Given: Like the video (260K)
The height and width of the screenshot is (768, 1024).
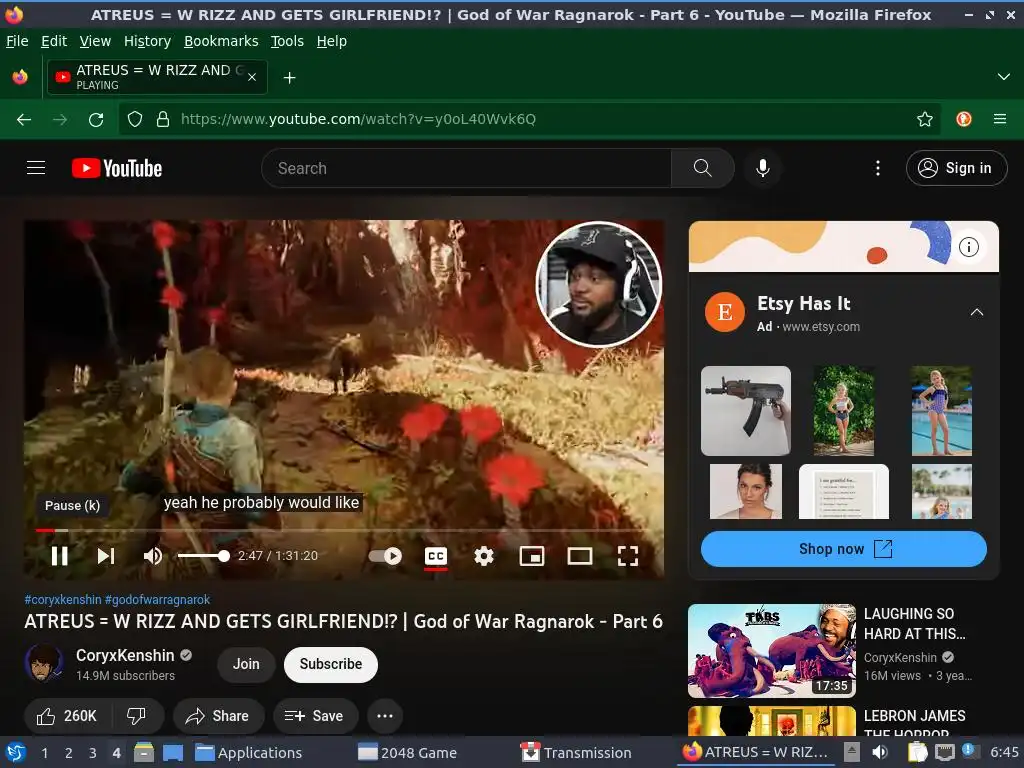Looking at the screenshot, I should tap(67, 716).
